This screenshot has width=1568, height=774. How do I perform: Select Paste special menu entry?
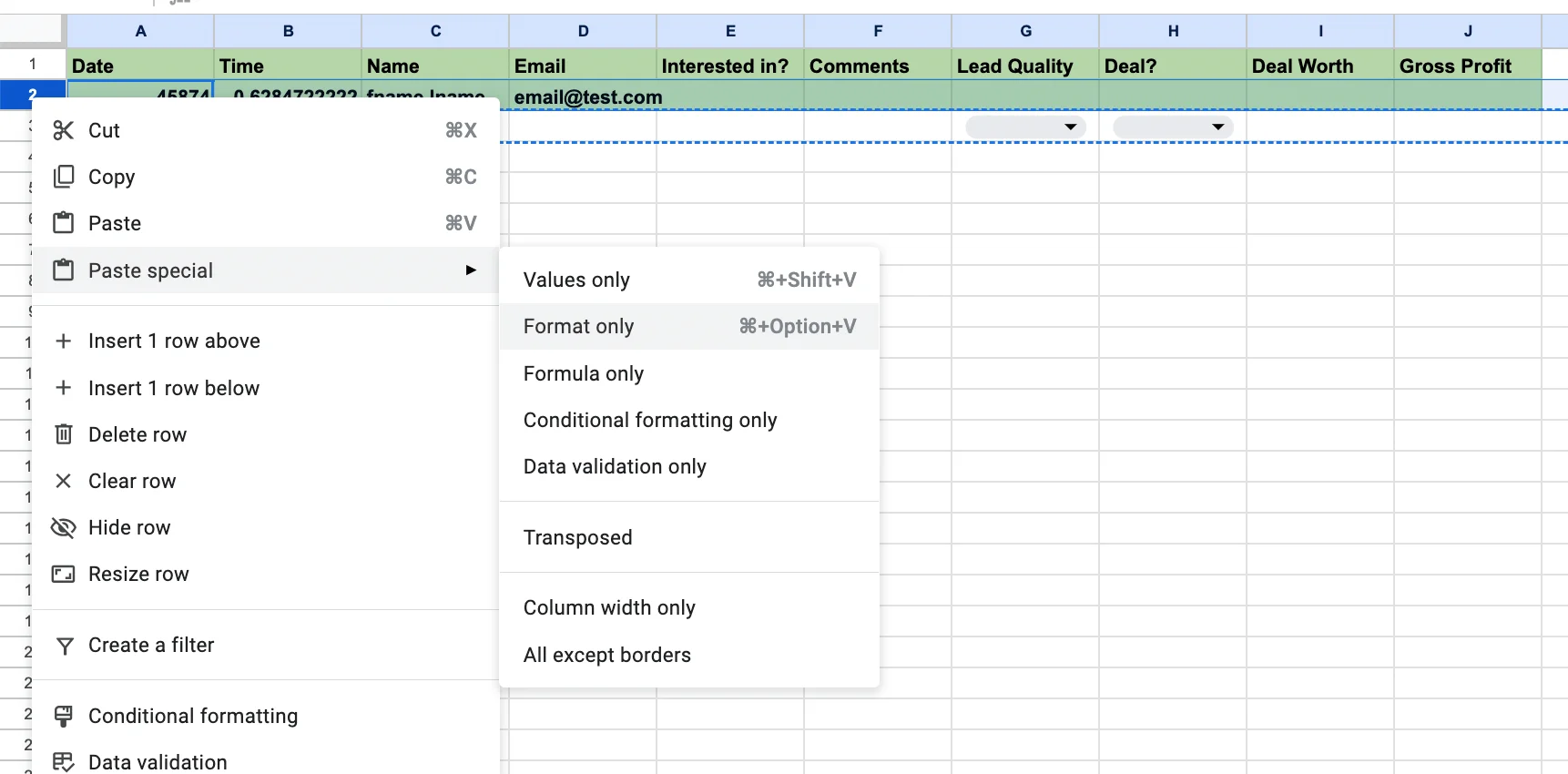(266, 270)
